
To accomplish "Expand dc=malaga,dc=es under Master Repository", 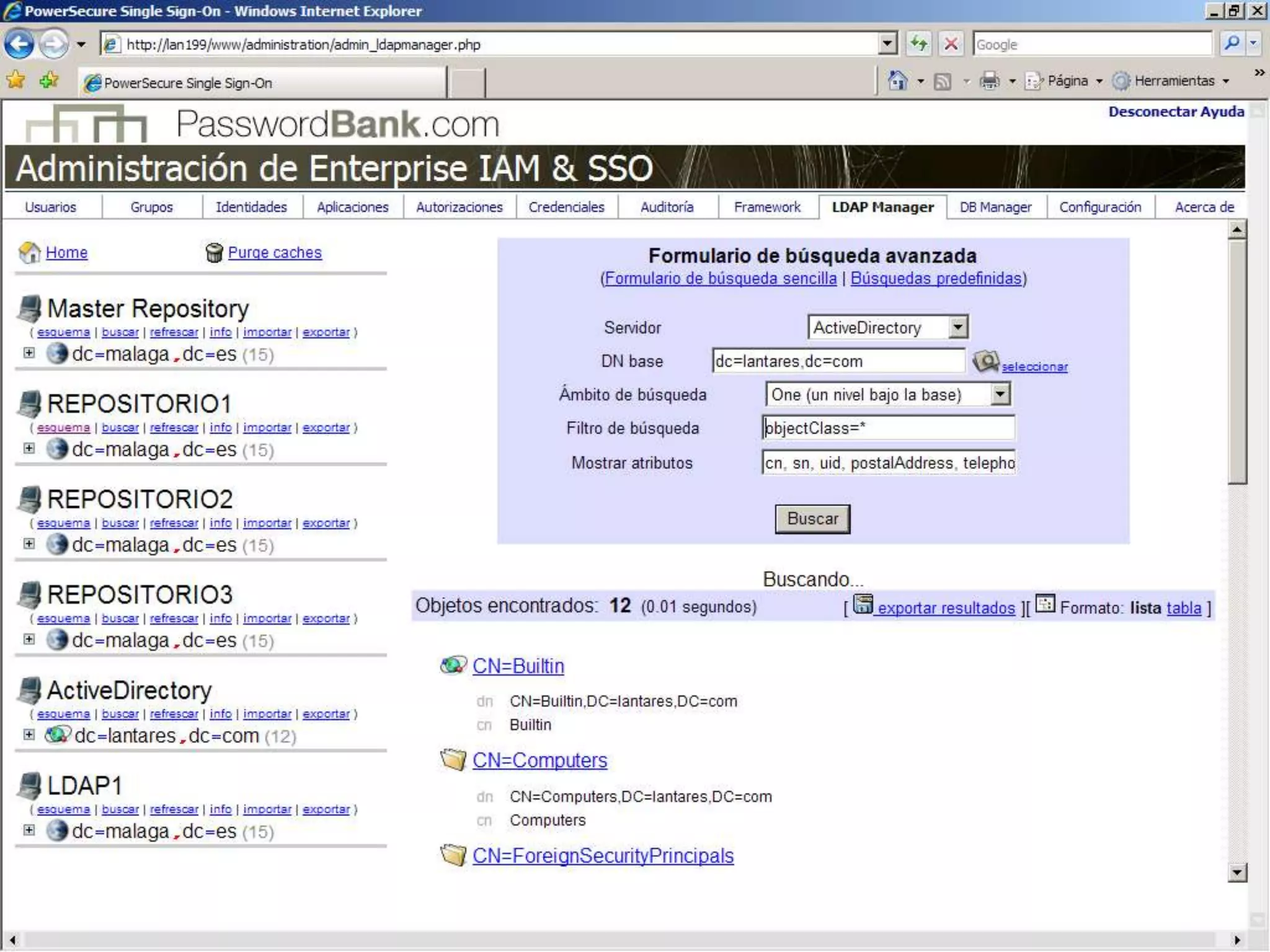I will tap(29, 353).
